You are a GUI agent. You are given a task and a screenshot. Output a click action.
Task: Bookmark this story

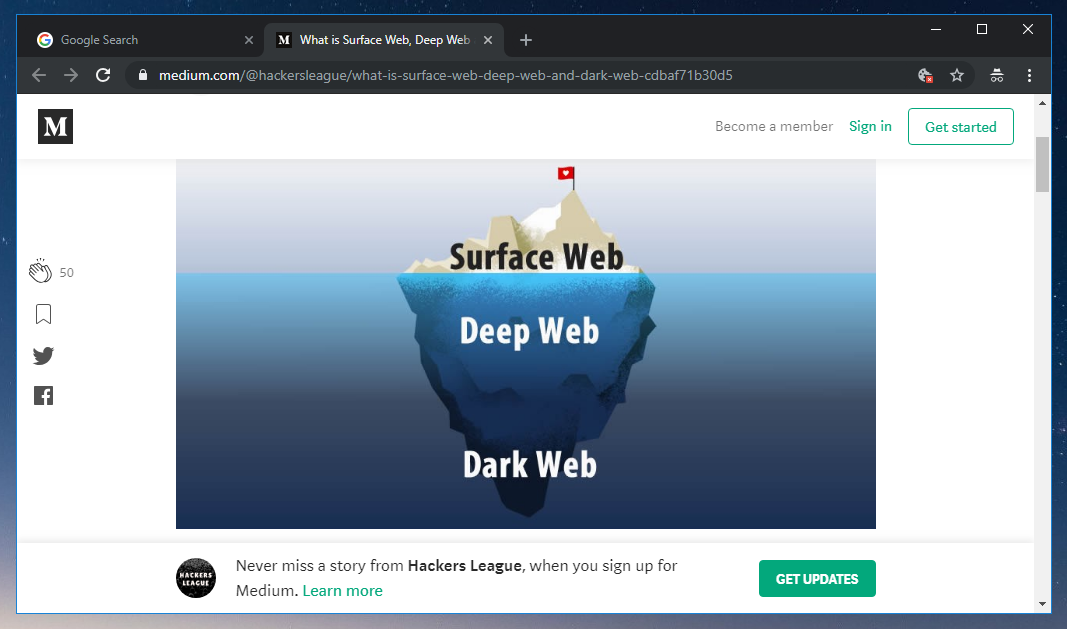(x=43, y=314)
